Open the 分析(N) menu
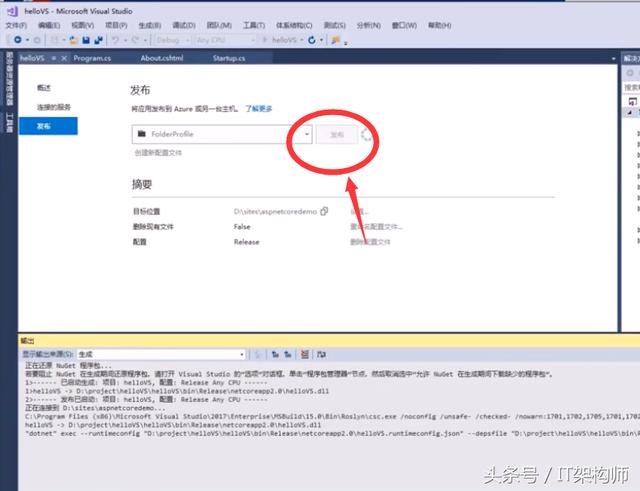640x491 pixels. 368,25
